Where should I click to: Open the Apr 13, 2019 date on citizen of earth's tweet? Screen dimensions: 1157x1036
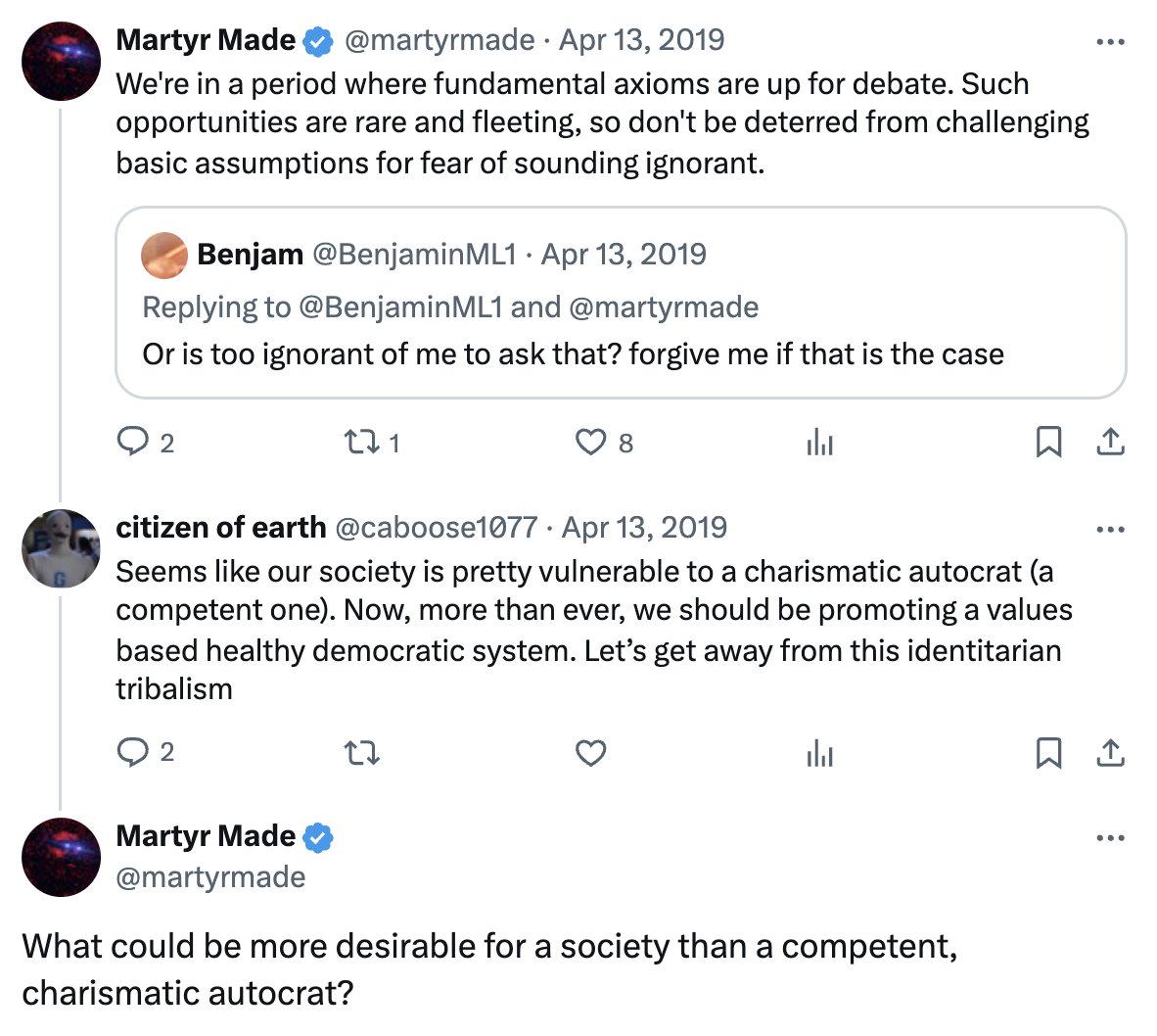(x=644, y=528)
